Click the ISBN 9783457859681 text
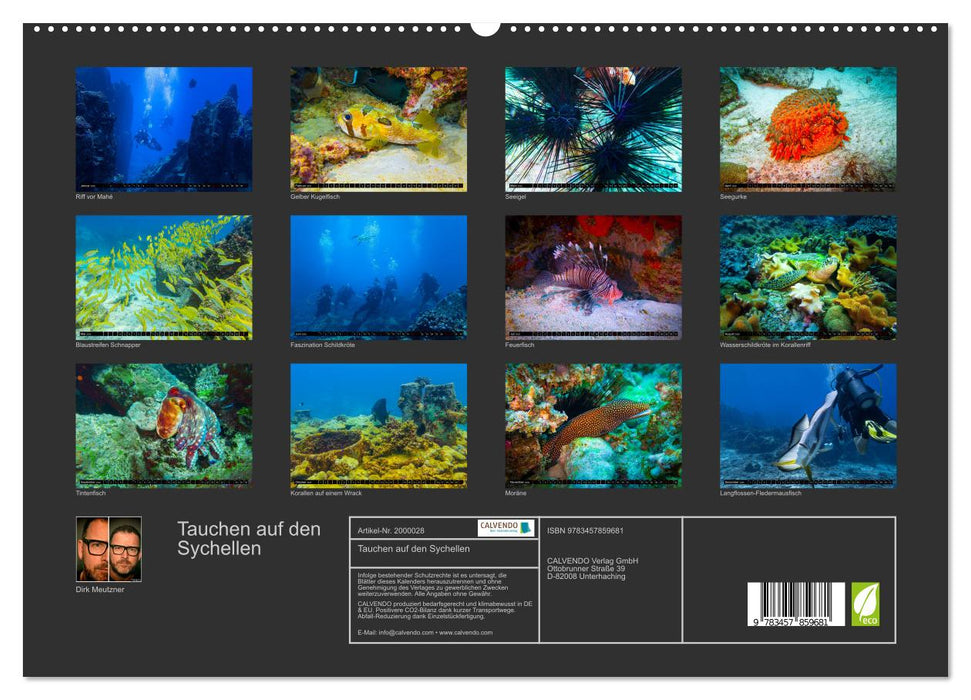The image size is (971, 700). click(585, 530)
